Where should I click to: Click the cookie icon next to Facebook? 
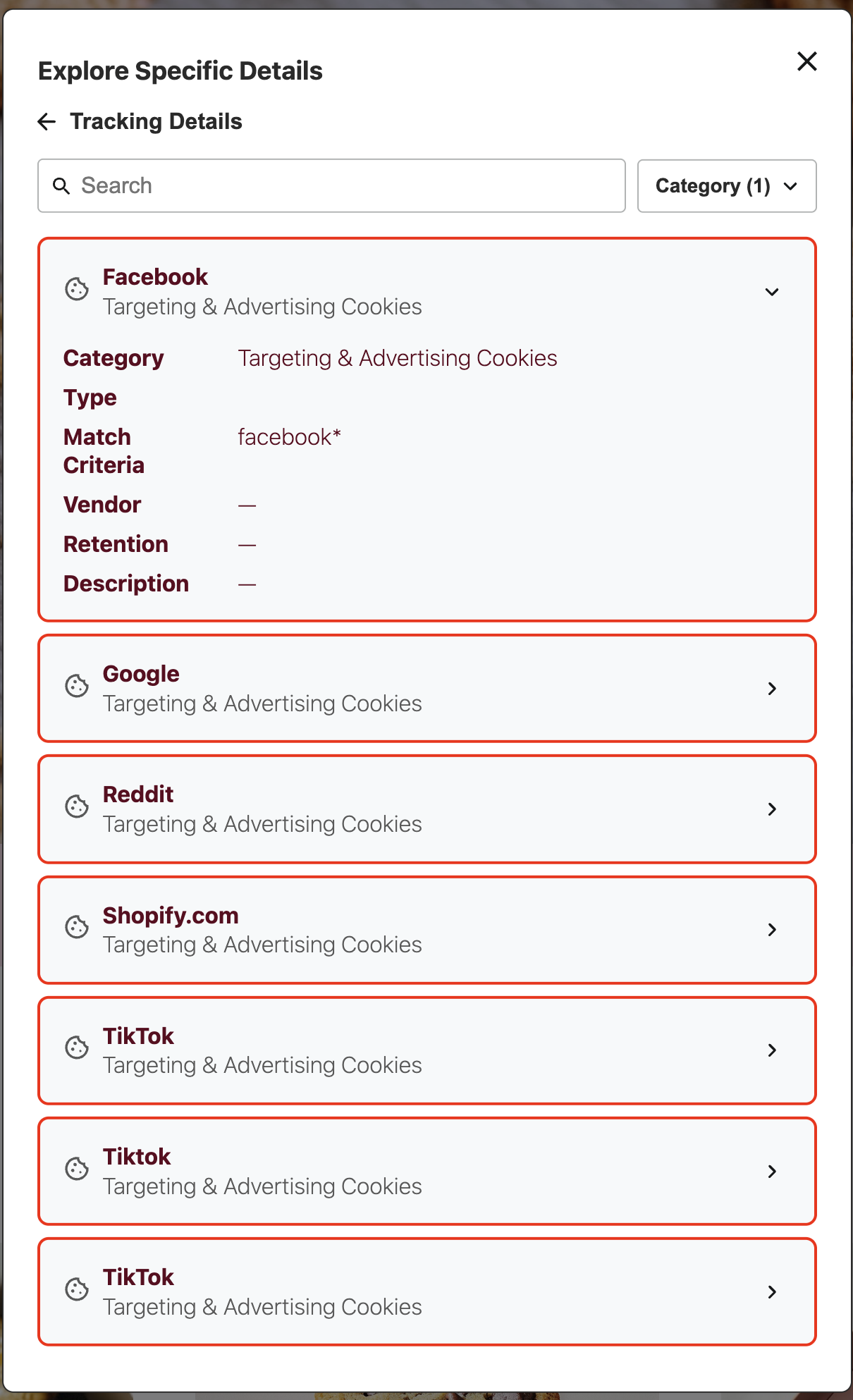tap(77, 289)
